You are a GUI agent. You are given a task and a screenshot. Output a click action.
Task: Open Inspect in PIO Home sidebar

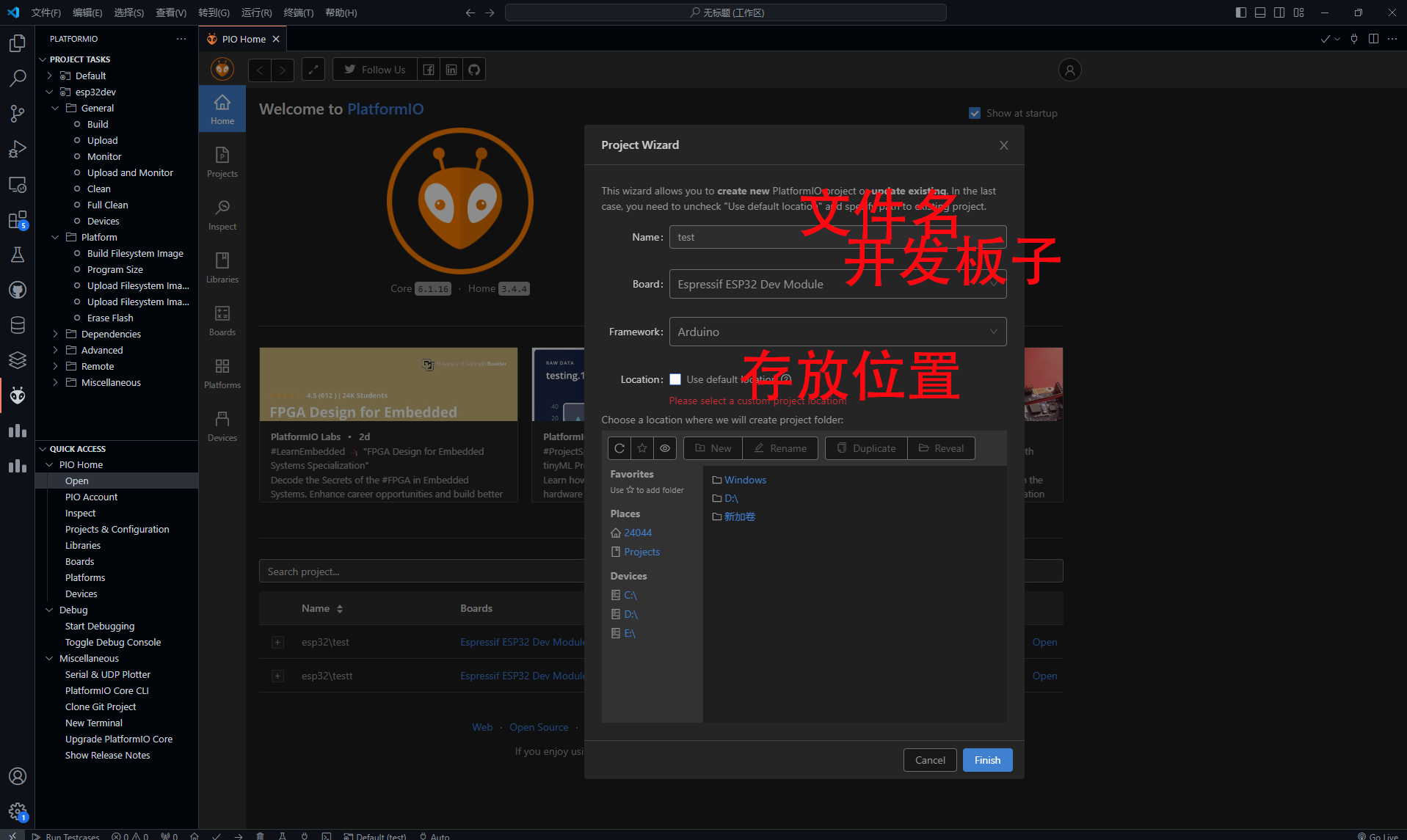pos(222,214)
